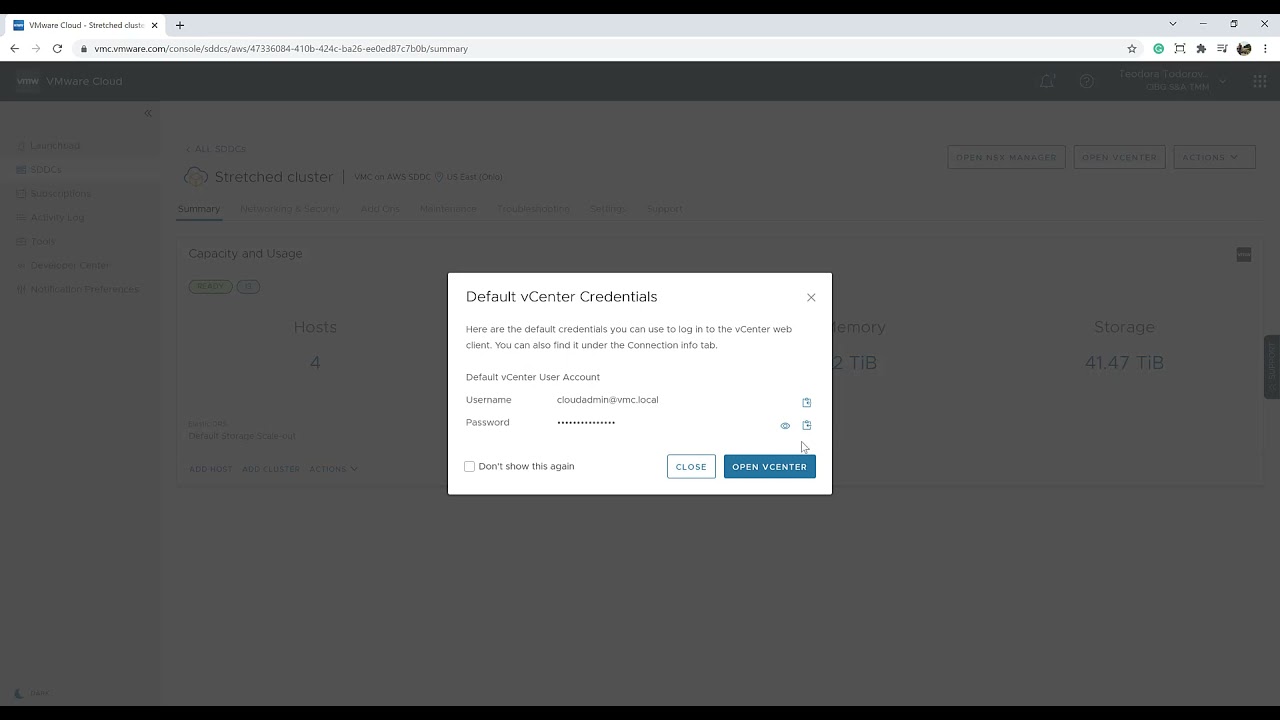
Task: Click ADD HOST in the cluster card
Action: [210, 469]
